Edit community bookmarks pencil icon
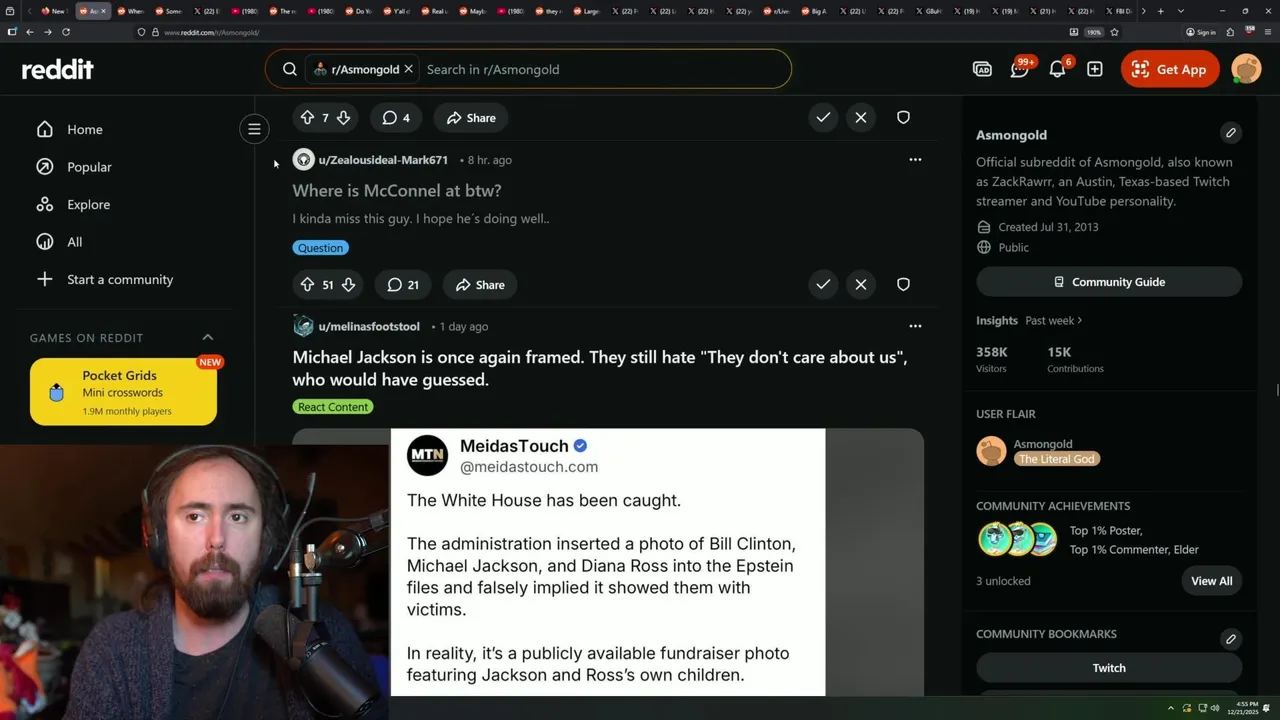This screenshot has height=720, width=1280. (x=1231, y=639)
